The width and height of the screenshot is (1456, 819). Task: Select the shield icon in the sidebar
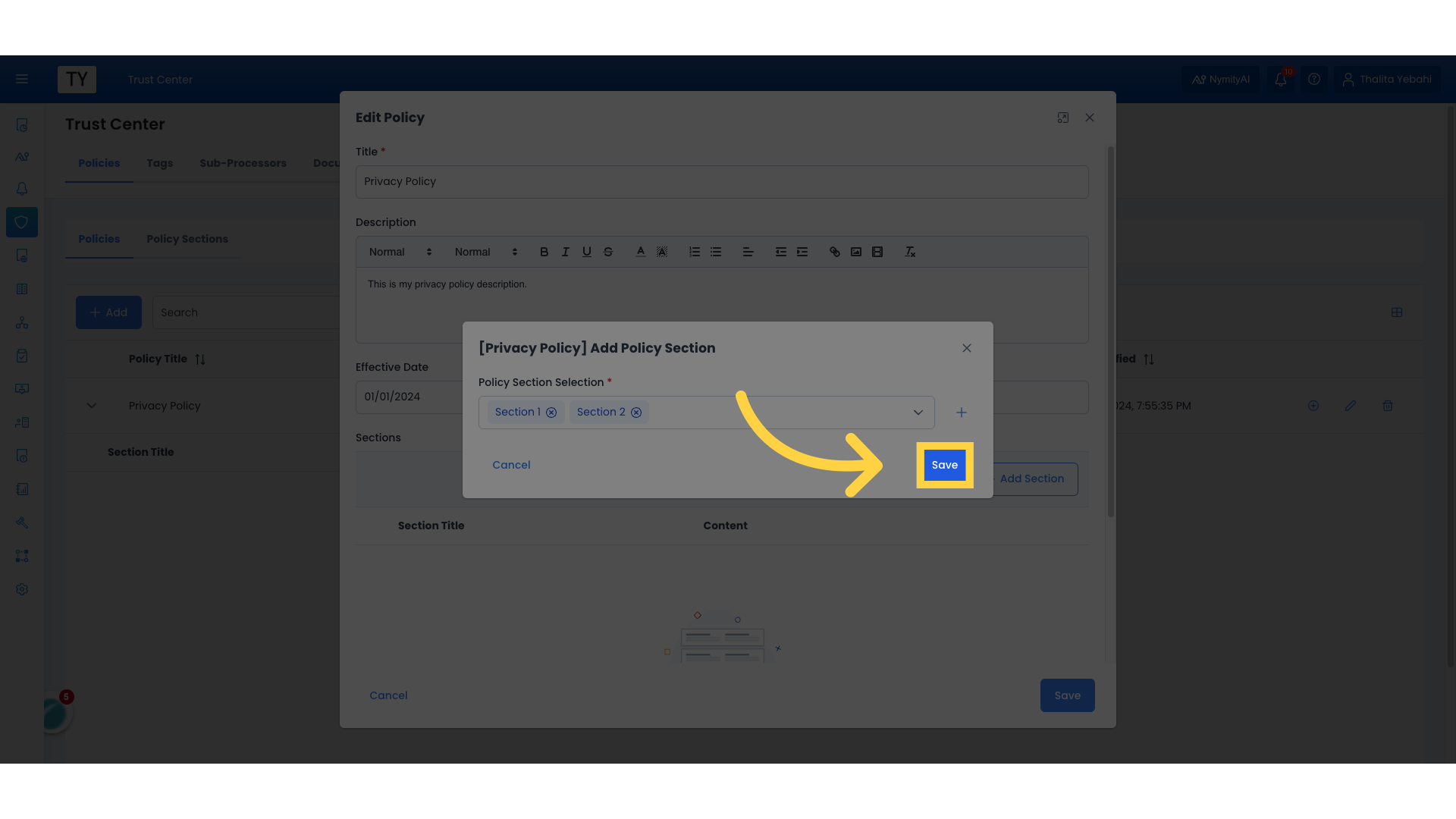22,222
